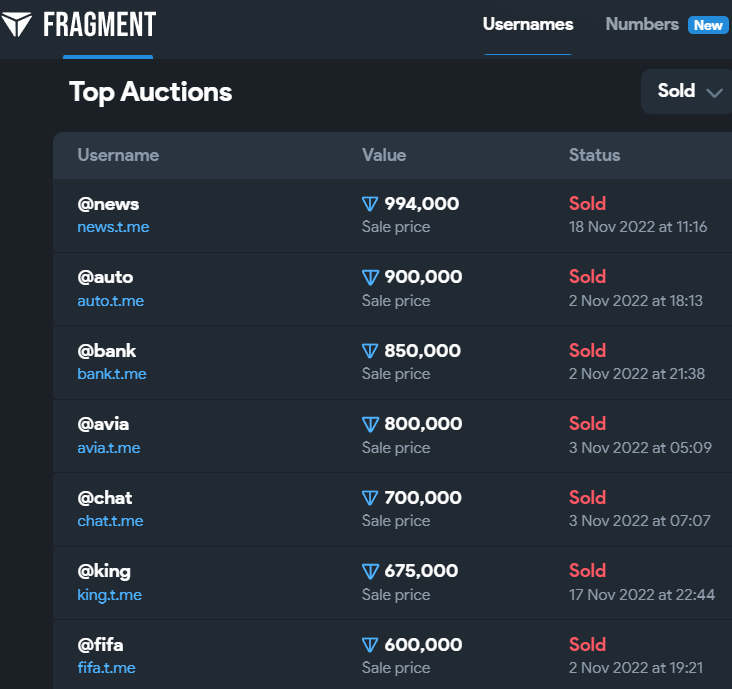Click the TON icon beside 900,000

click(370, 277)
